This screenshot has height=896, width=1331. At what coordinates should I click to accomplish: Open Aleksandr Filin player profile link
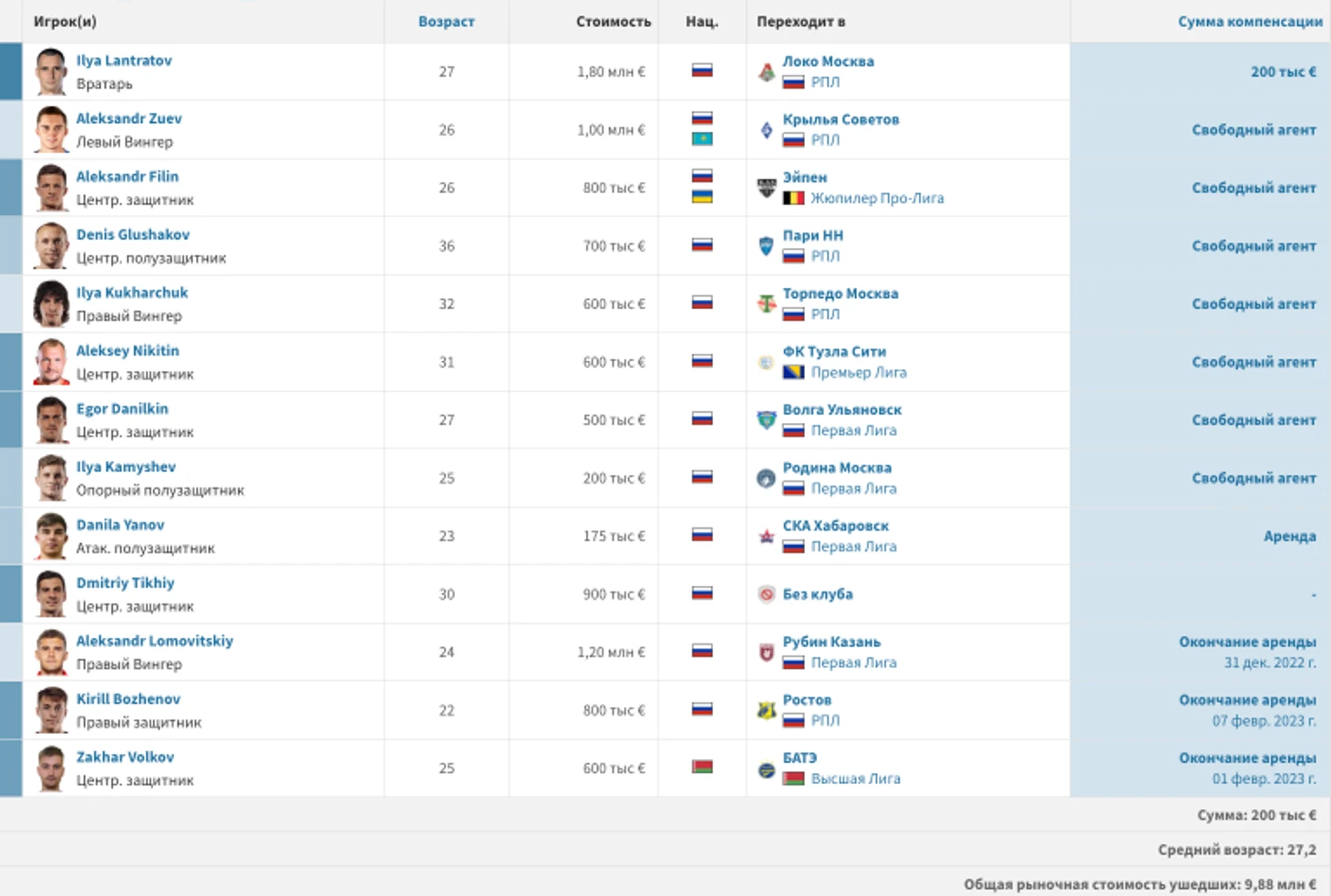point(128,177)
